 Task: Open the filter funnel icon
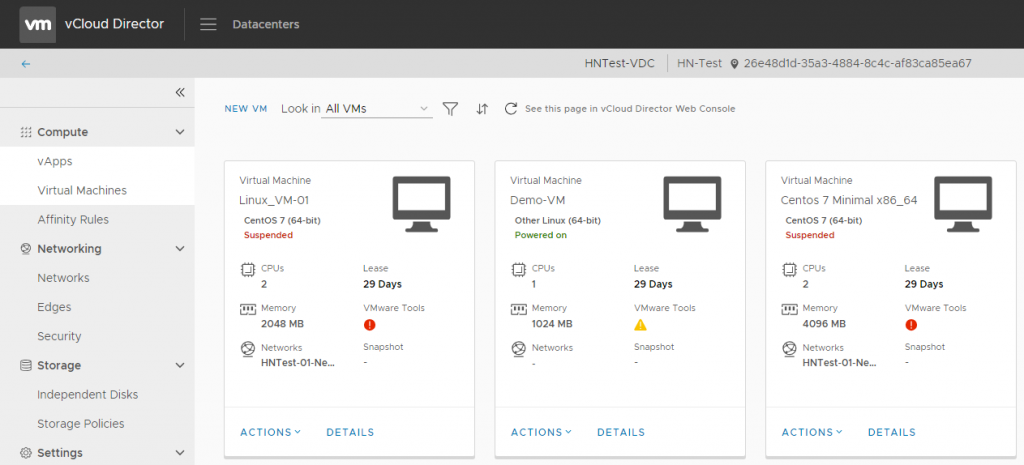point(450,108)
